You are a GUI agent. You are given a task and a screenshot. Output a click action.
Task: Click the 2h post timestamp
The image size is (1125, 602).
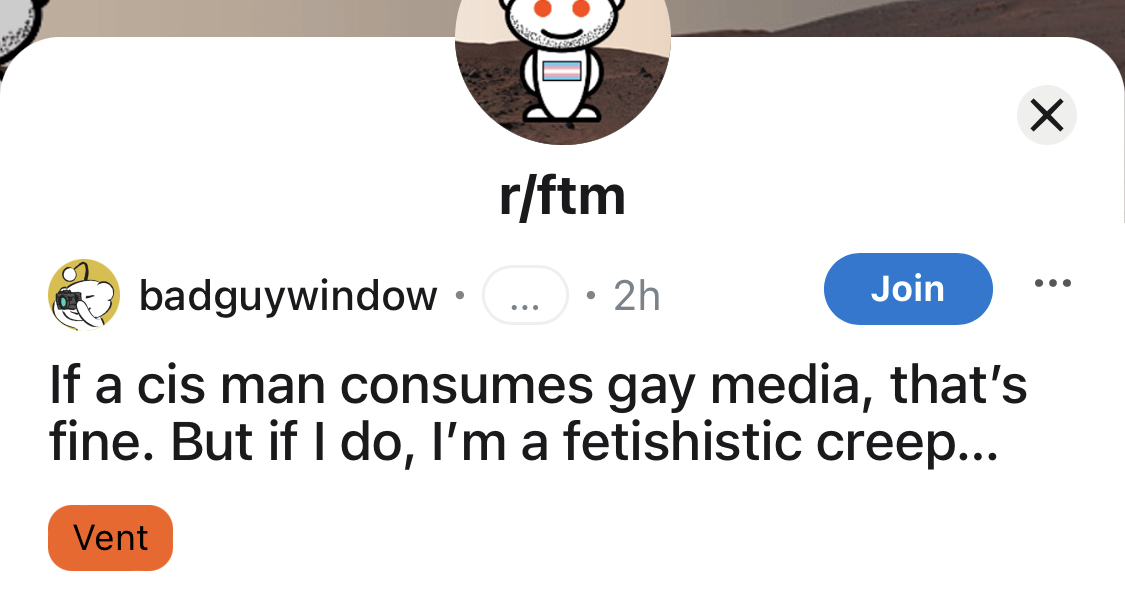tap(636, 295)
